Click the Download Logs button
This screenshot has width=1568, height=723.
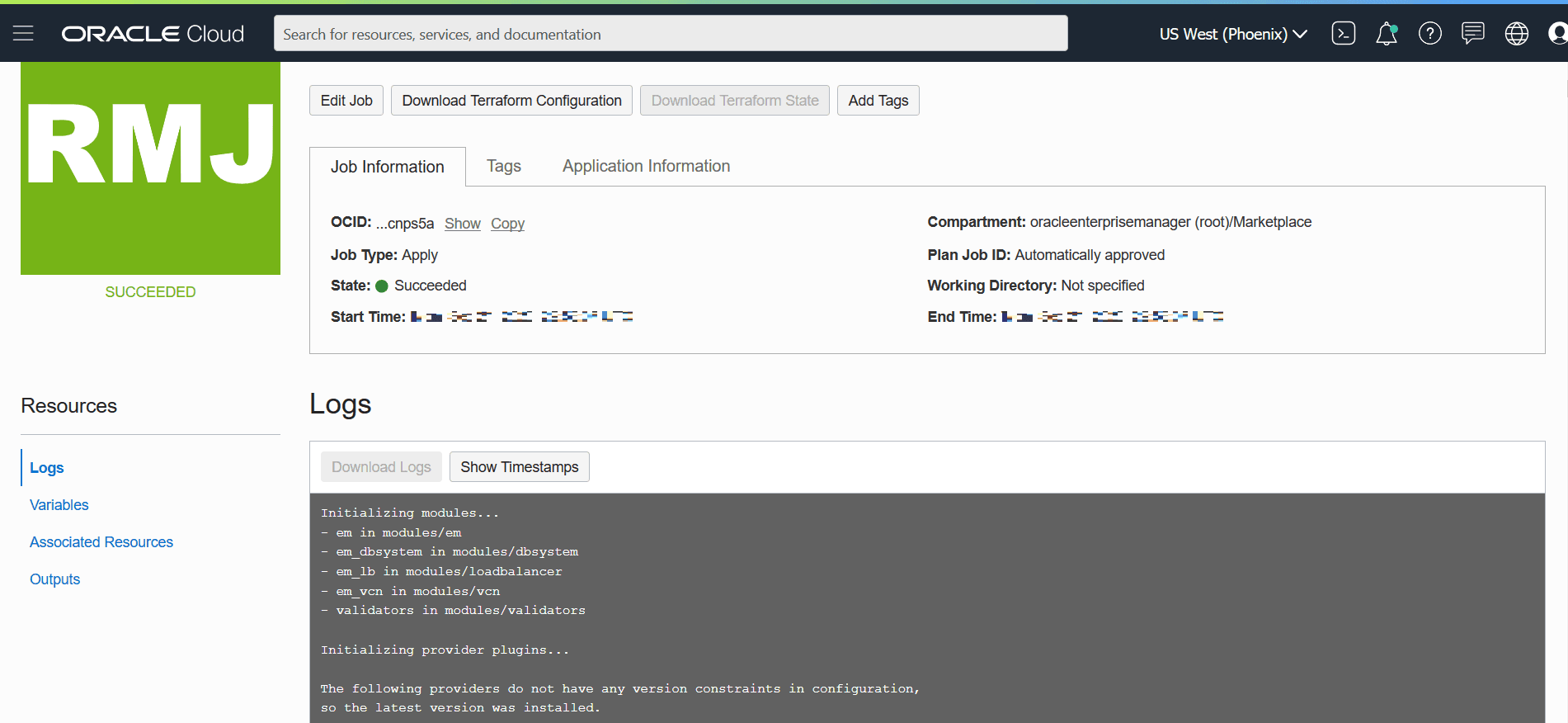tap(381, 467)
